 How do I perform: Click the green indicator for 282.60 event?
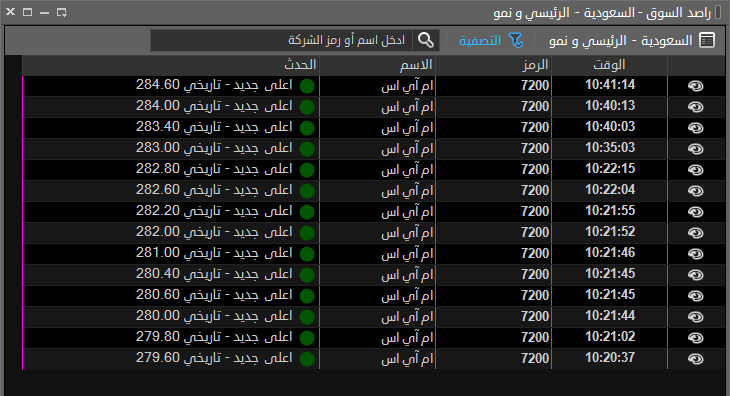pos(307,191)
